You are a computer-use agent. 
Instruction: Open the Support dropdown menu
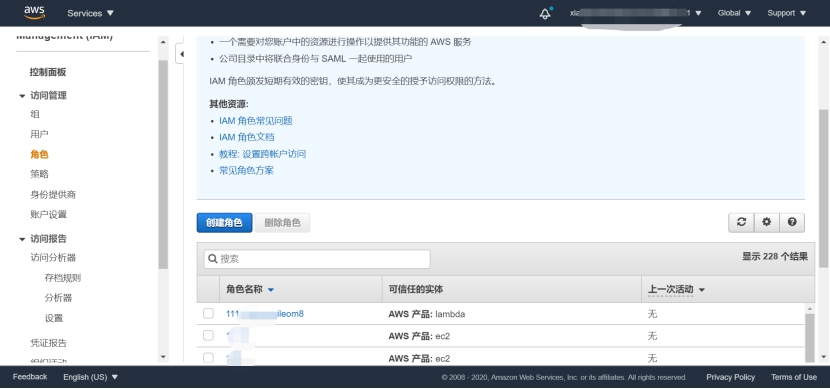coord(787,13)
